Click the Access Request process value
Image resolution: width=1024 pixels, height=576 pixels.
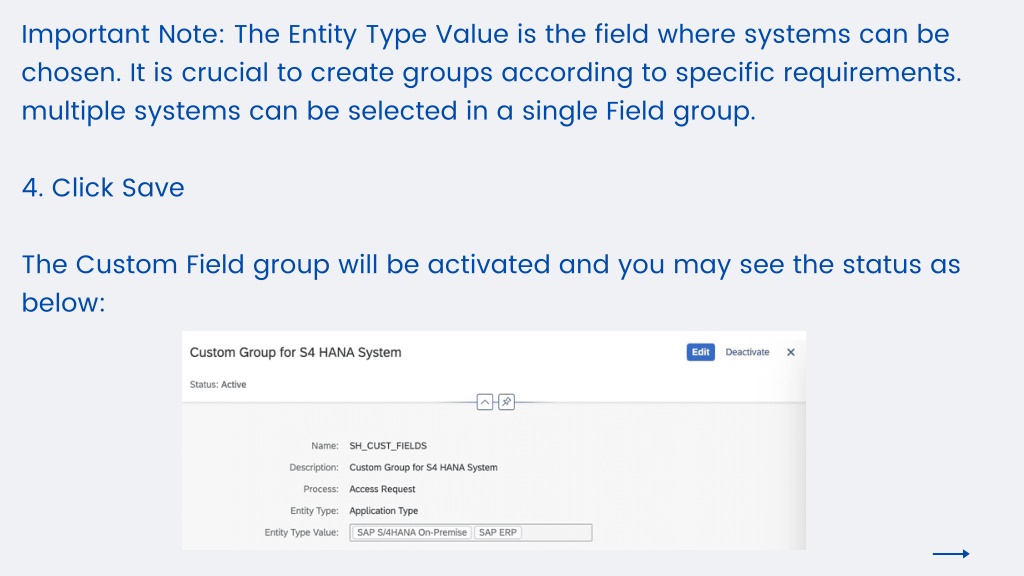click(382, 488)
